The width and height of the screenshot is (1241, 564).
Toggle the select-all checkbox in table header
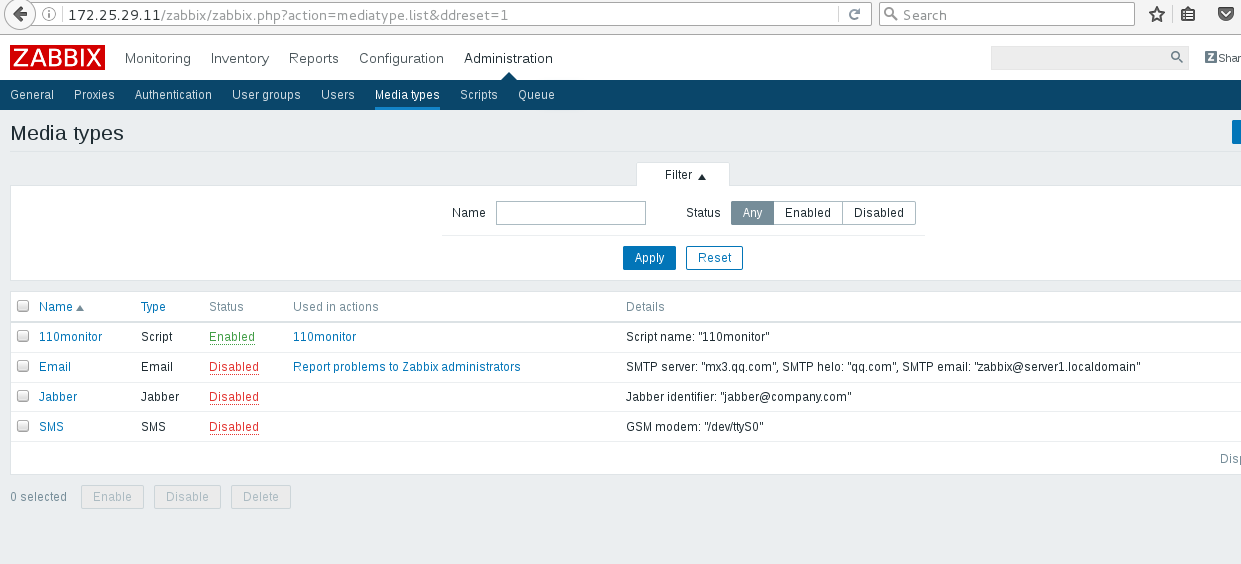coord(23,306)
